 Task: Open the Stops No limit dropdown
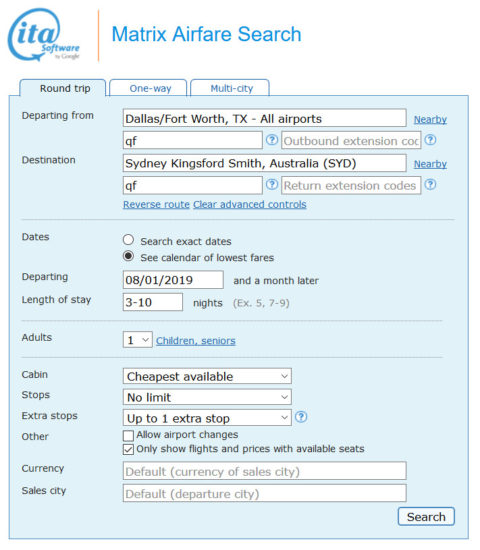[x=207, y=397]
